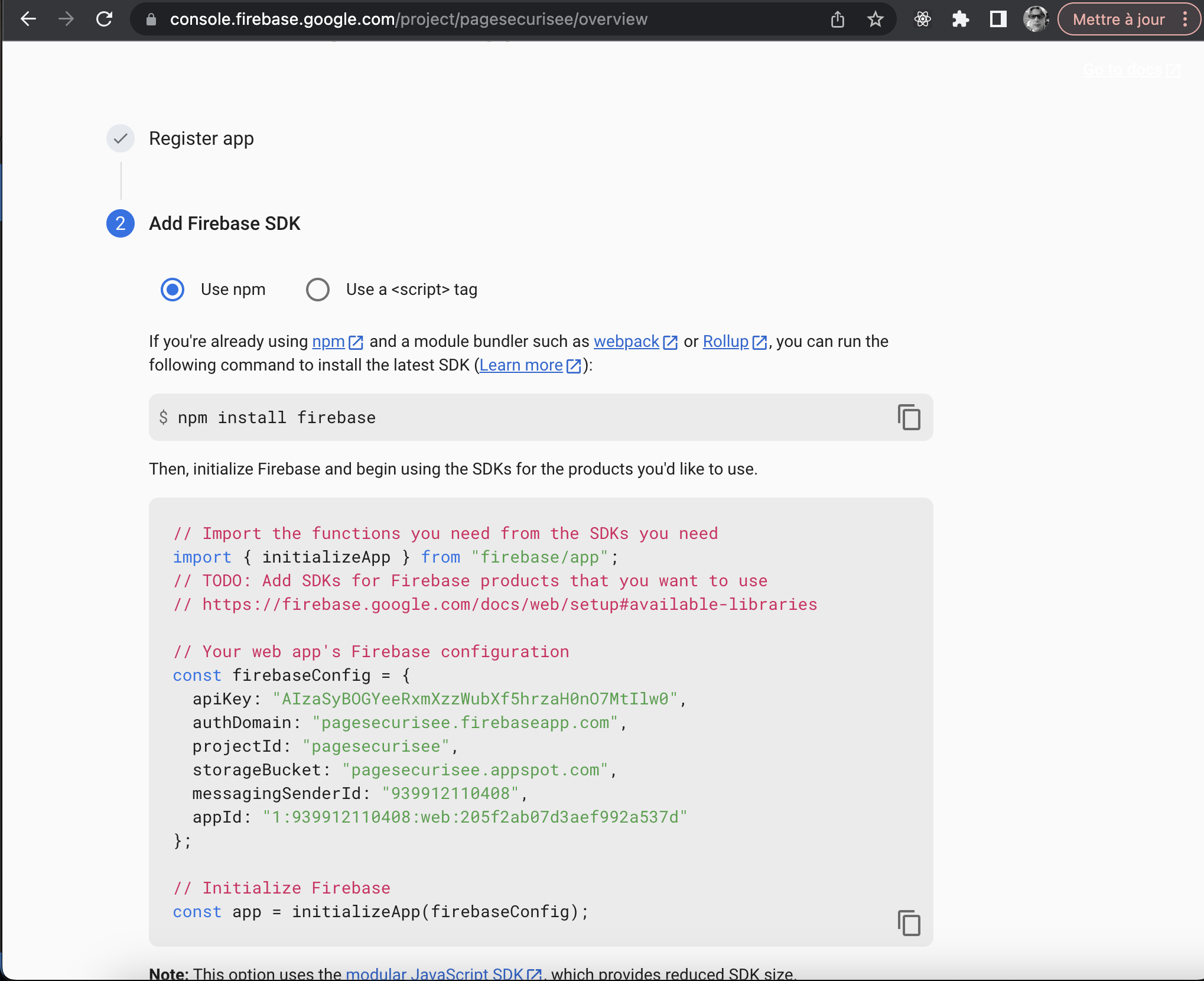The image size is (1204, 981).
Task: Click the "firebase/app" import string
Action: click(539, 557)
